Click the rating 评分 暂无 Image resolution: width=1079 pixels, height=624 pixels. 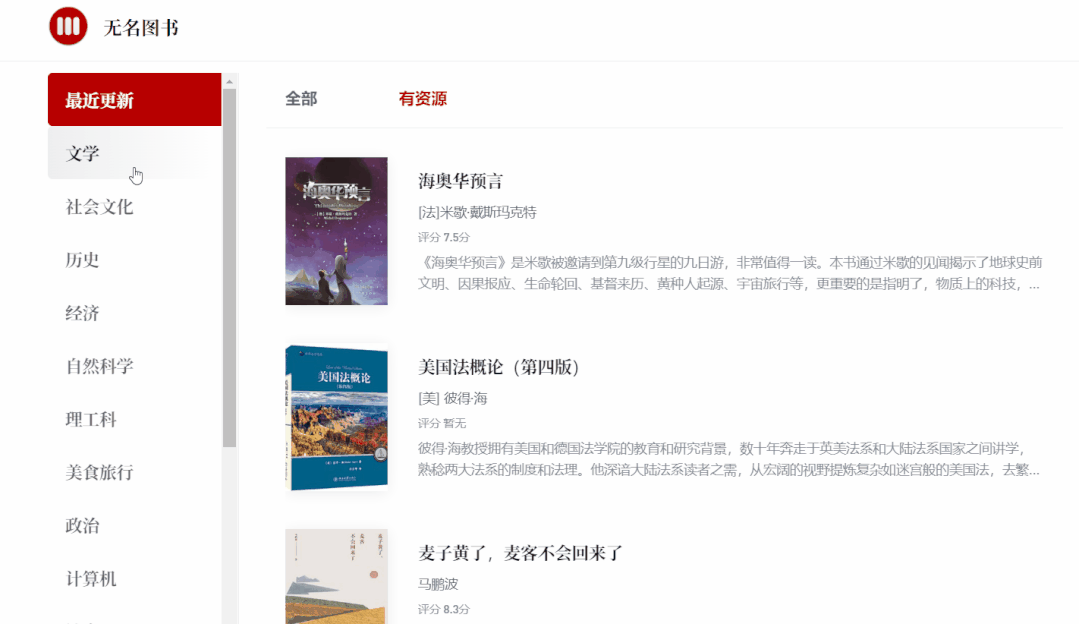[x=442, y=423]
